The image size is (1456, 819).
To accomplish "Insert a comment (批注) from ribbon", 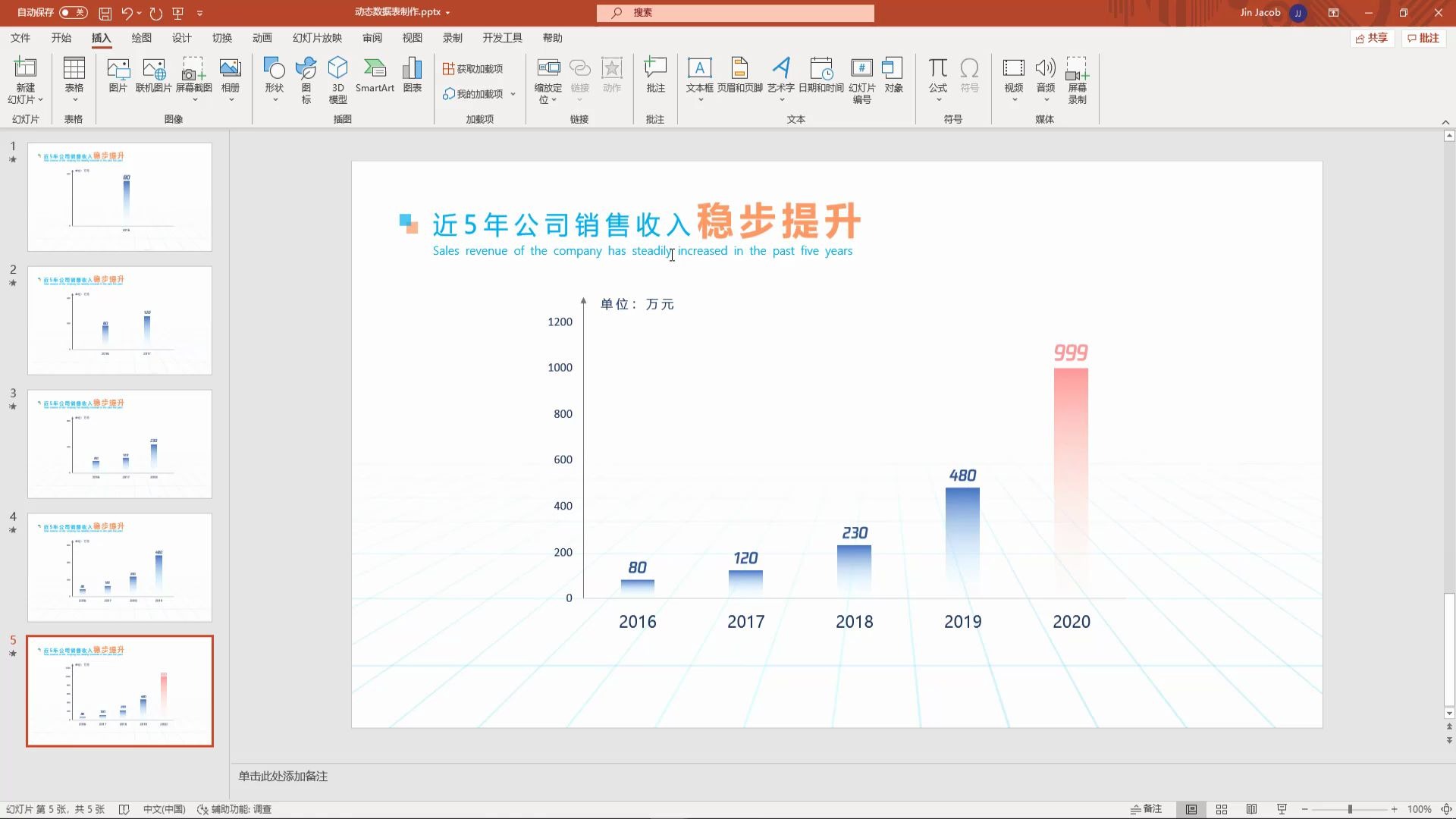I will coord(655,76).
